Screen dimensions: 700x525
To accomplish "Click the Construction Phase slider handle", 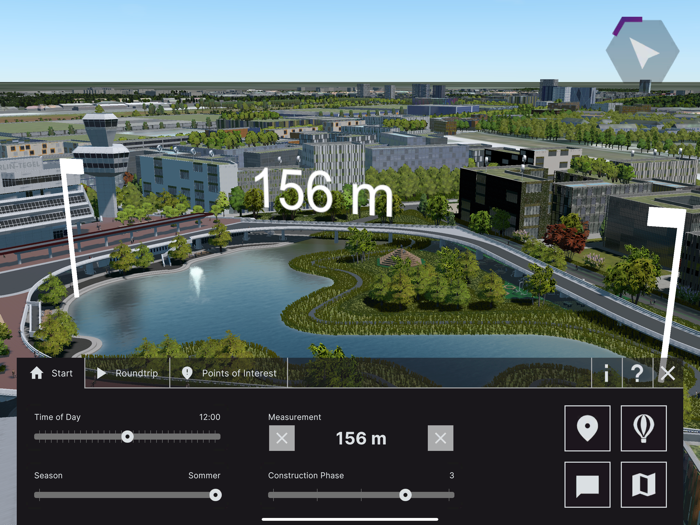I will 405,495.
